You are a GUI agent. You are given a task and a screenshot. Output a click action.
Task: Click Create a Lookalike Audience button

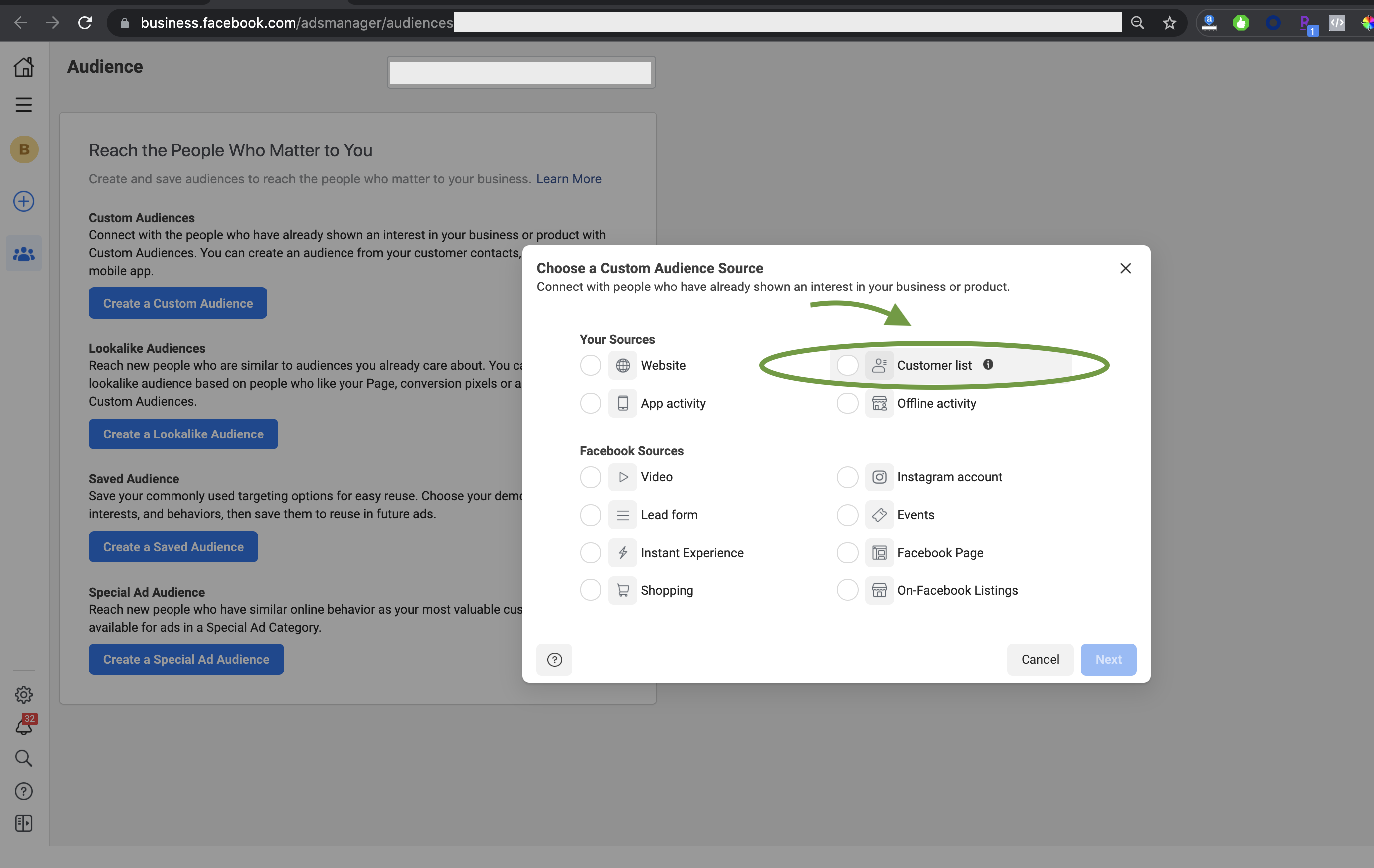click(x=183, y=434)
